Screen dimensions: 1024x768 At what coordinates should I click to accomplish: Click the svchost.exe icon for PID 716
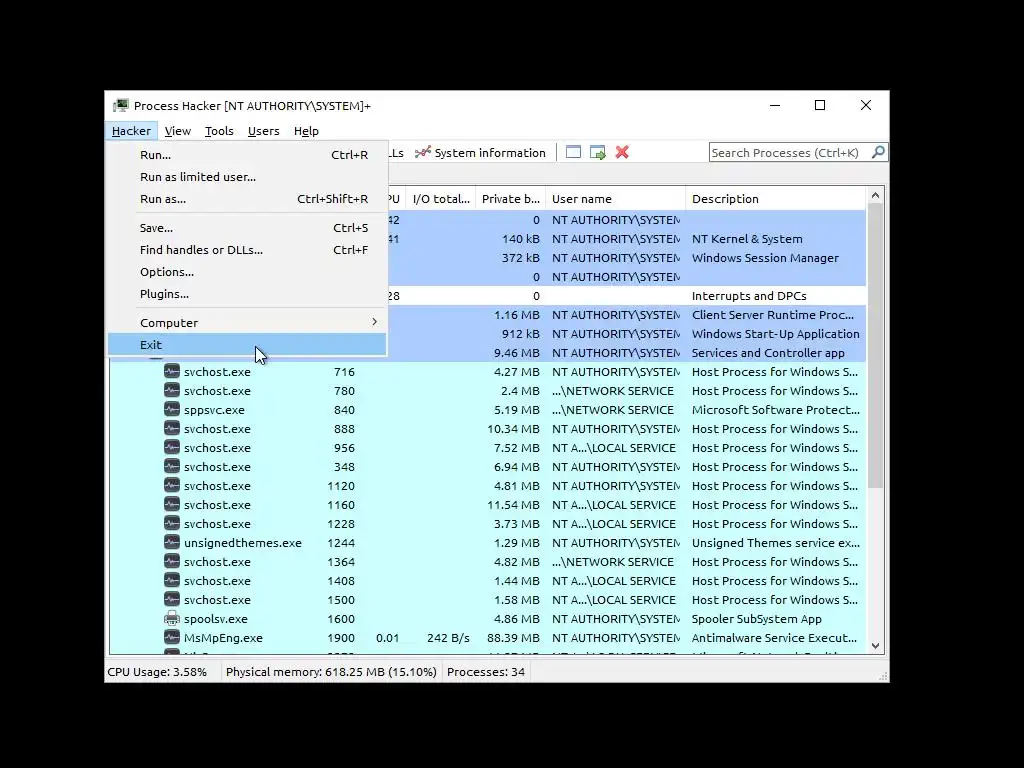point(172,372)
